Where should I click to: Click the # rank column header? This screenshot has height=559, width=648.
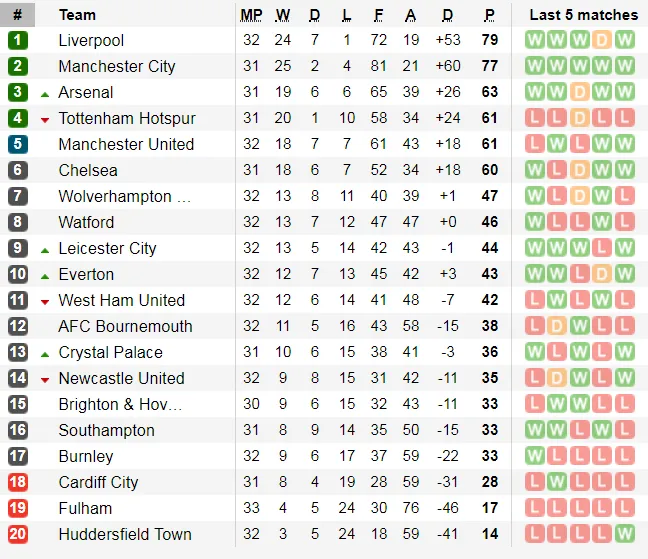[x=17, y=15]
